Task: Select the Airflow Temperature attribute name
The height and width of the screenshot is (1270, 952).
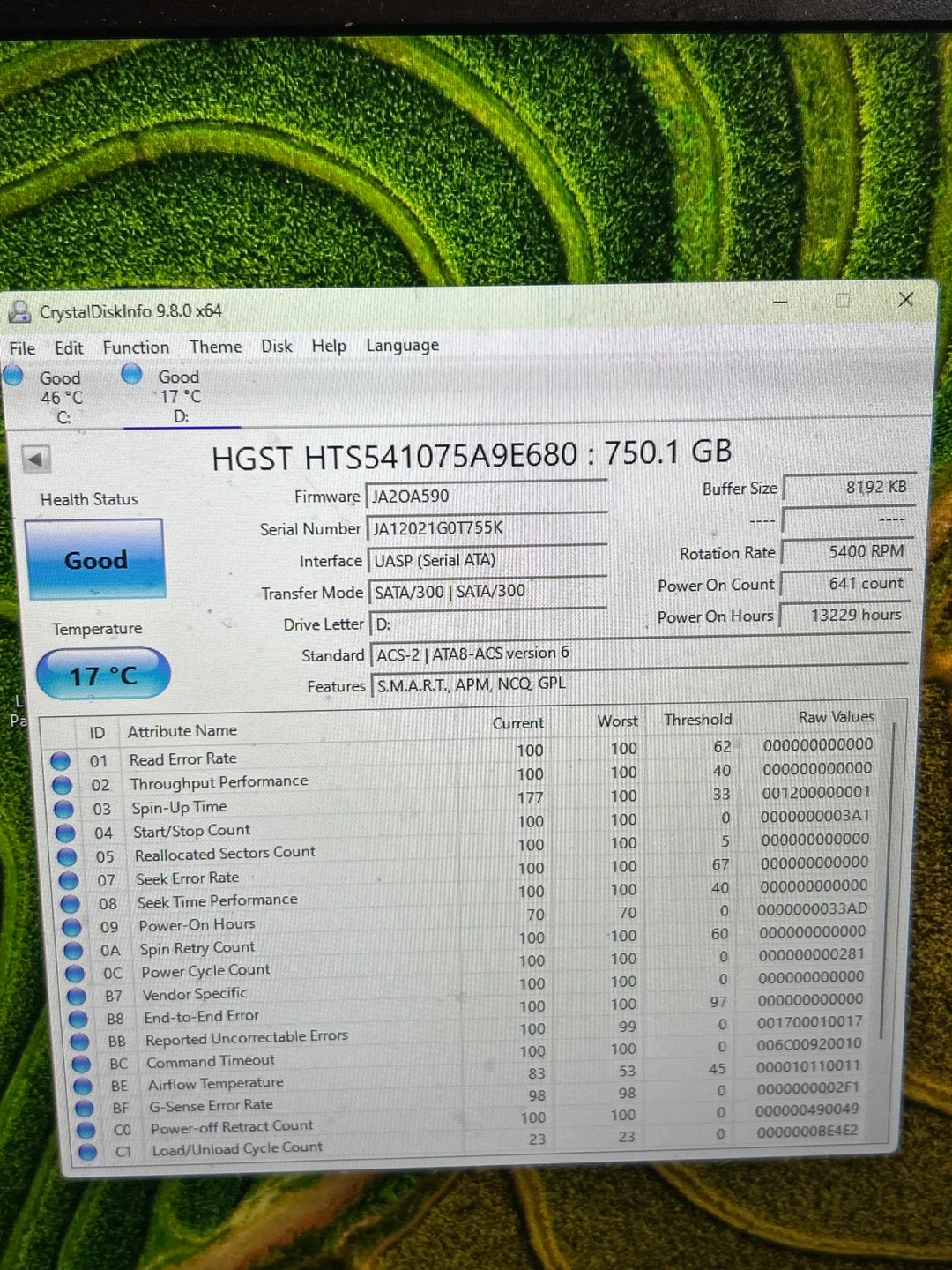Action: click(x=216, y=1084)
